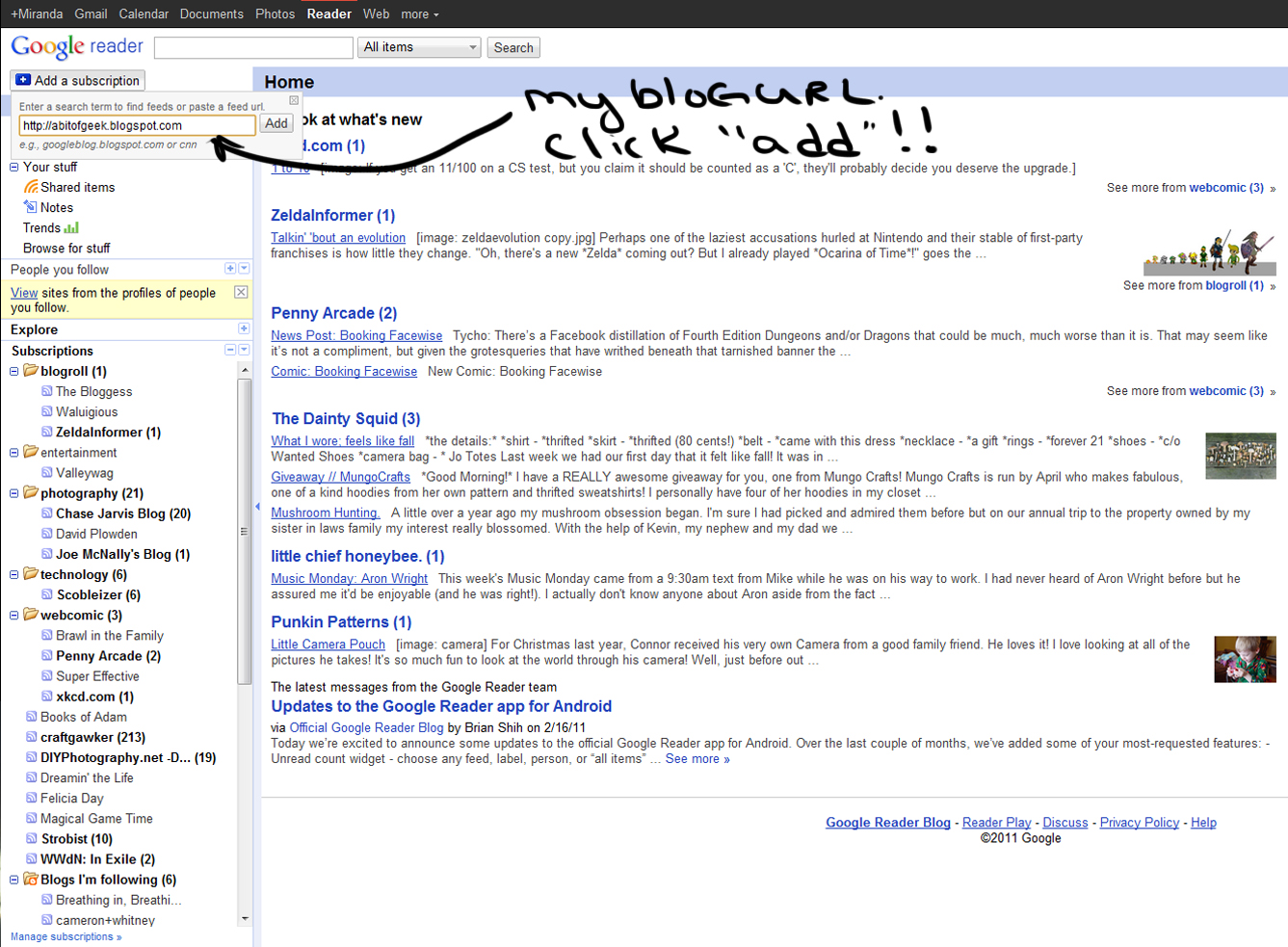Click the Search button
1288x947 pixels.
513,47
